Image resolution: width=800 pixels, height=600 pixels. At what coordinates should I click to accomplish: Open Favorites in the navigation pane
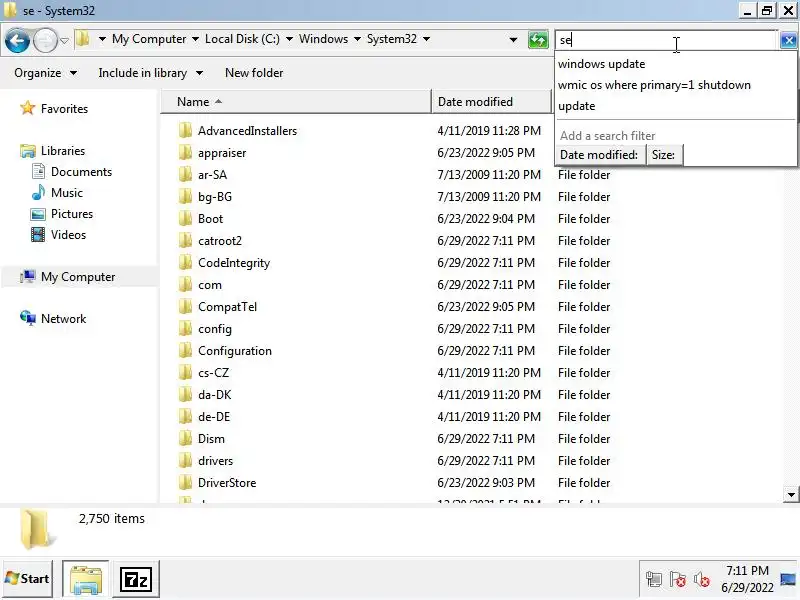click(x=64, y=109)
